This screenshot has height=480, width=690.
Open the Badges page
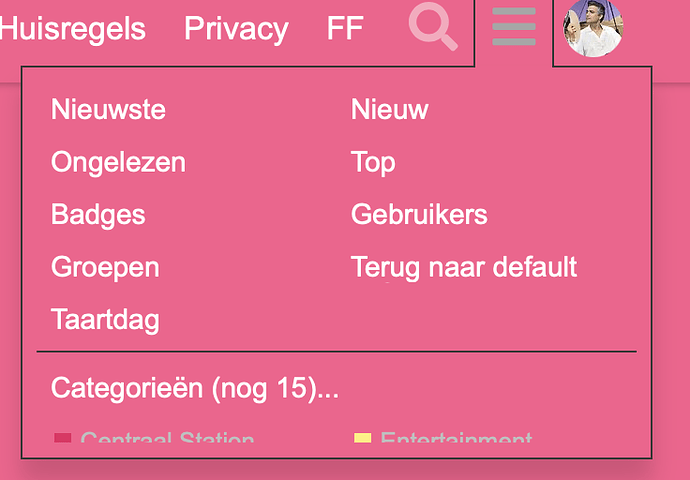(98, 215)
